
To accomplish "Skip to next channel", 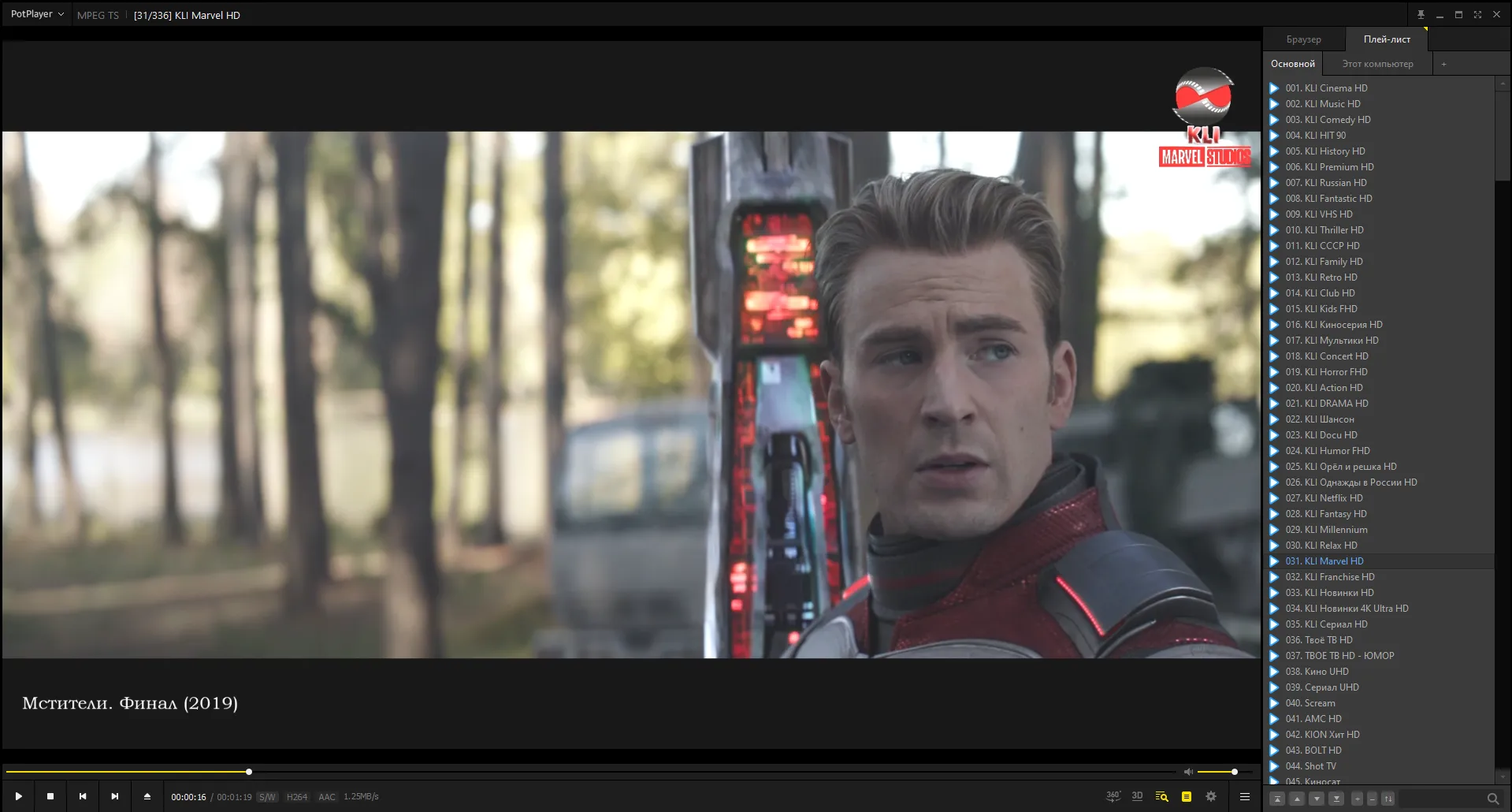I will (115, 796).
